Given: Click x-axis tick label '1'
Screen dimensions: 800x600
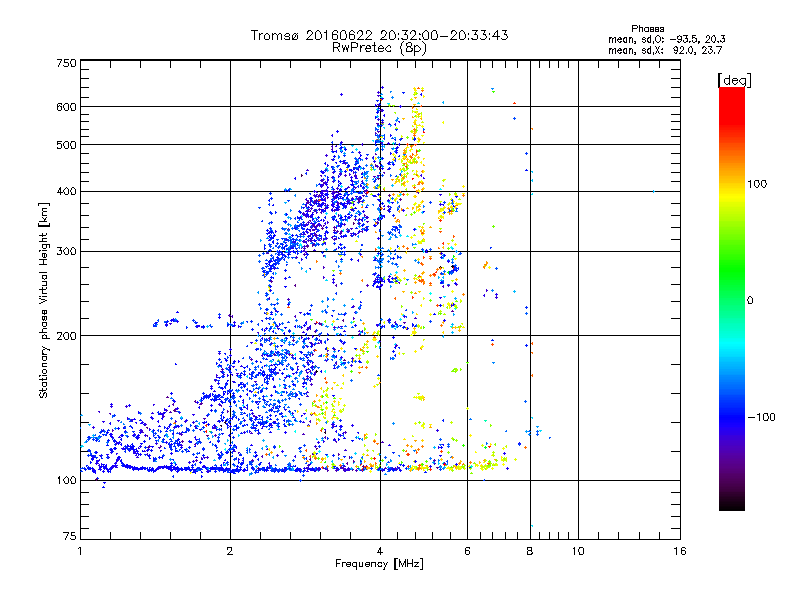Looking at the screenshot, I should coord(80,551).
